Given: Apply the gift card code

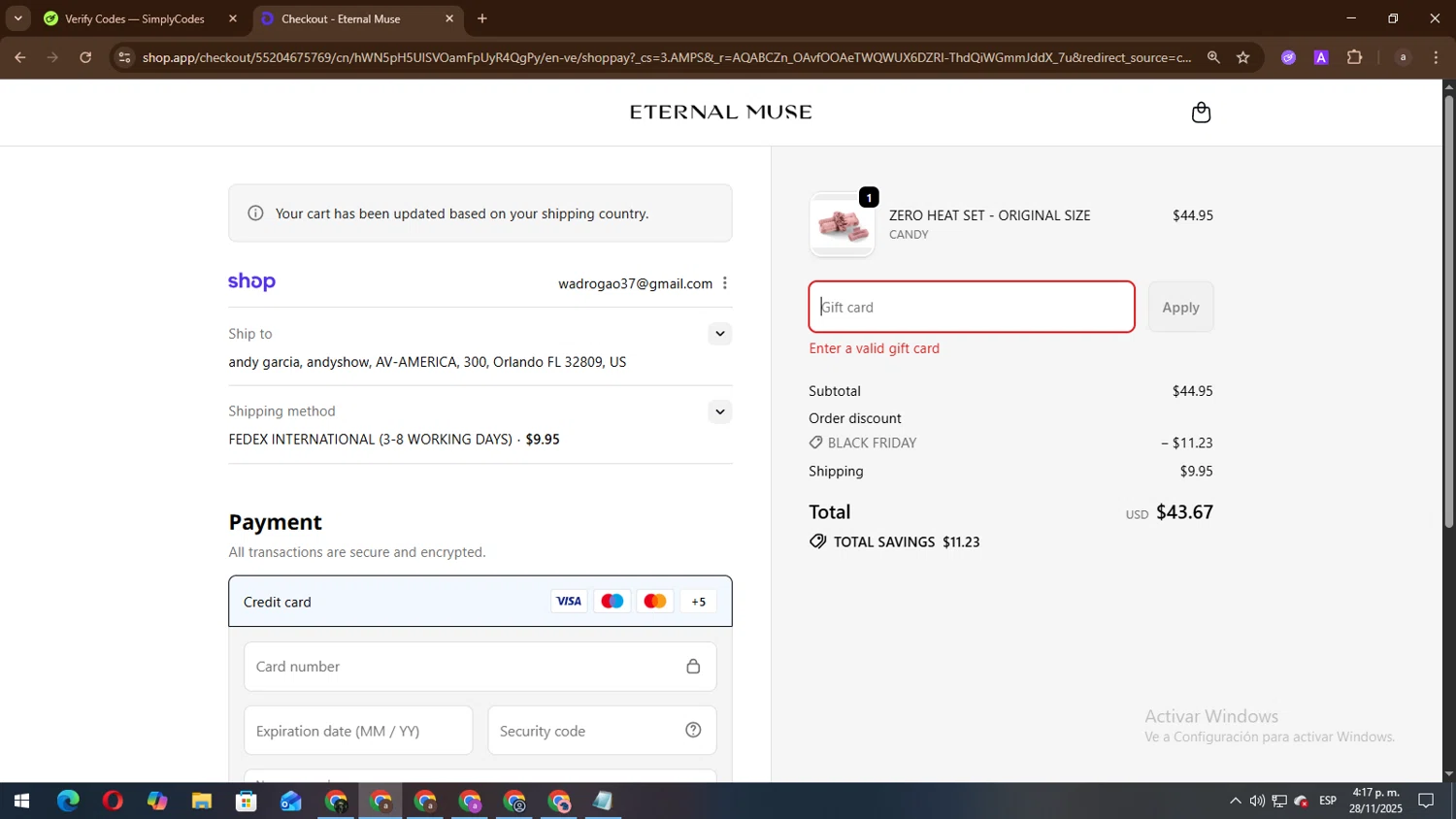Looking at the screenshot, I should pos(1180,307).
